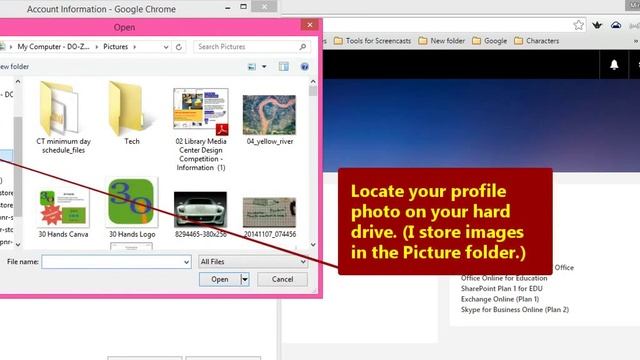Image resolution: width=640 pixels, height=360 pixels.
Task: Change the view with the view icon
Action: 252,67
